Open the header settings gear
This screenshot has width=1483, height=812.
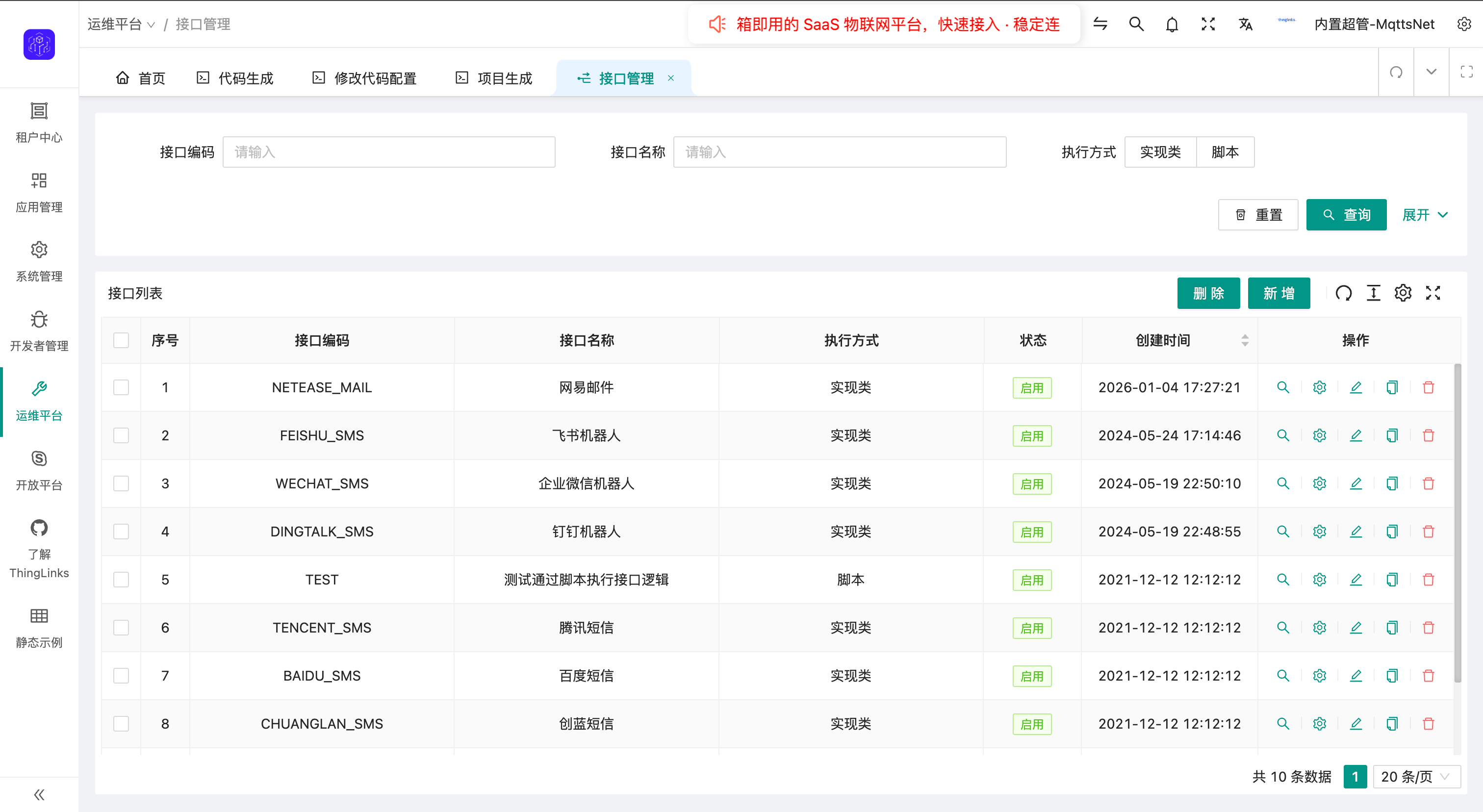pyautogui.click(x=1464, y=24)
